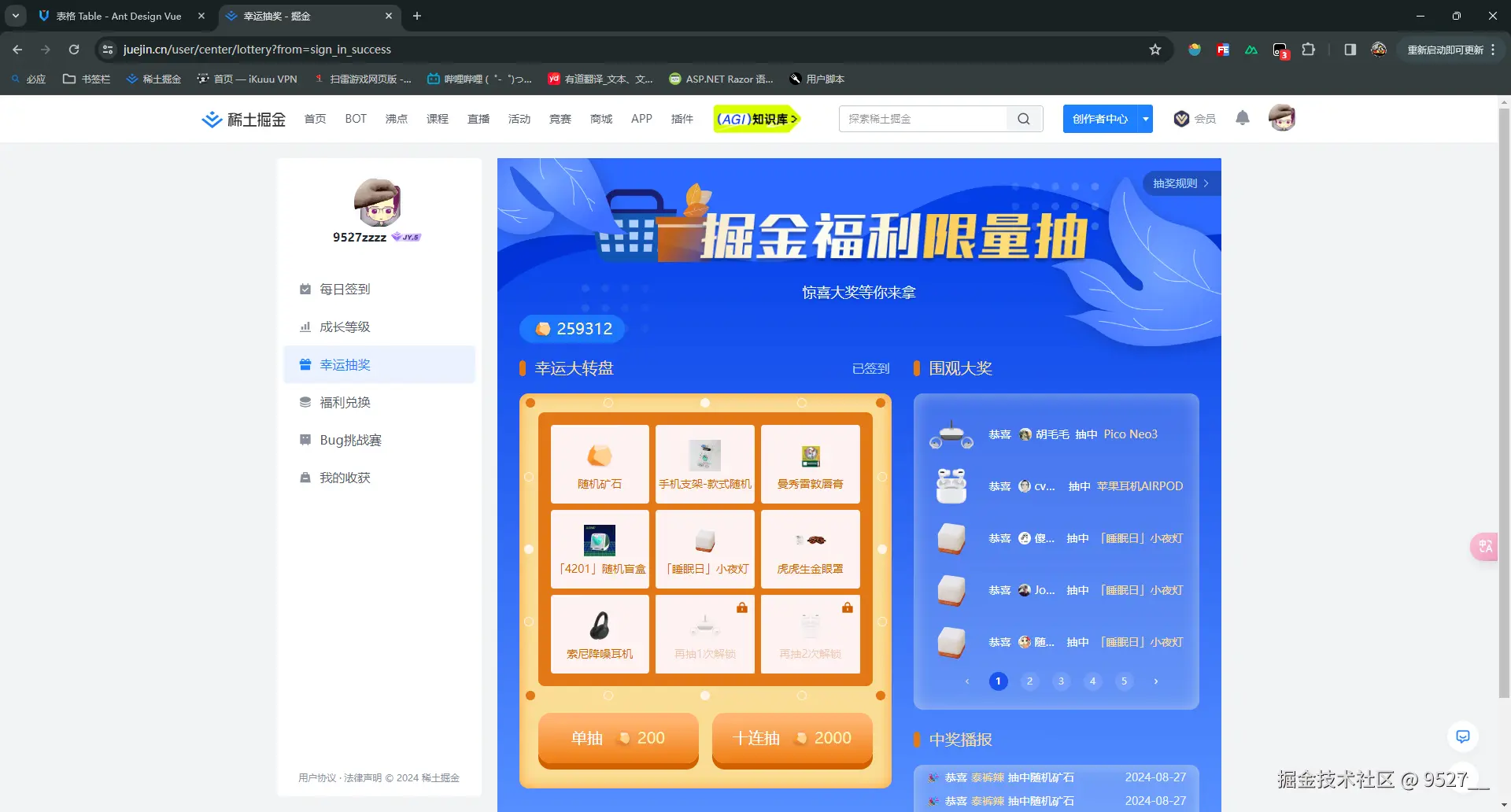
Task: Expand the next page chevron in winners list
Action: pyautogui.click(x=1155, y=681)
